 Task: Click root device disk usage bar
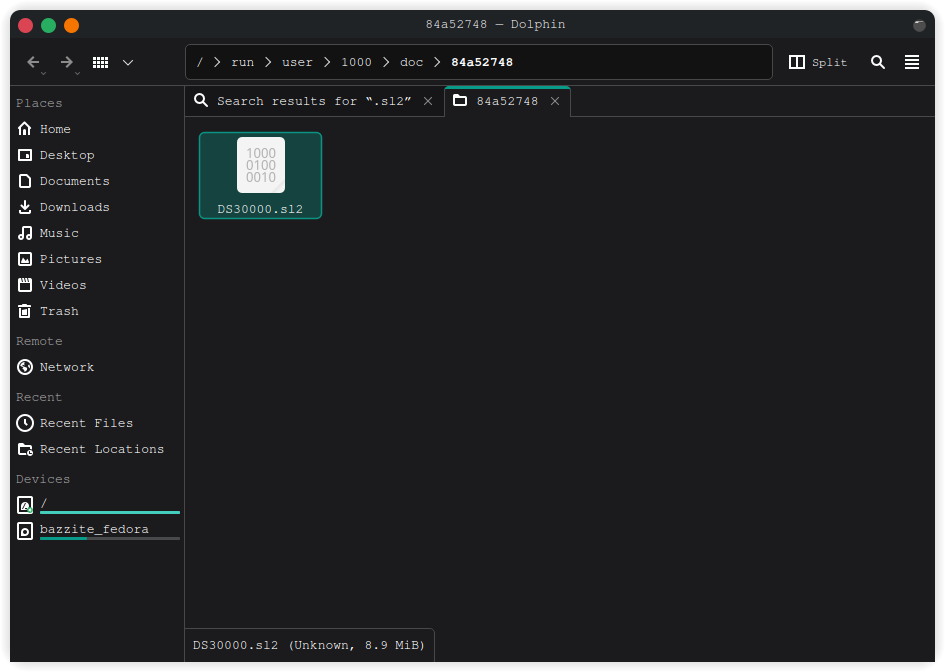pos(110,512)
